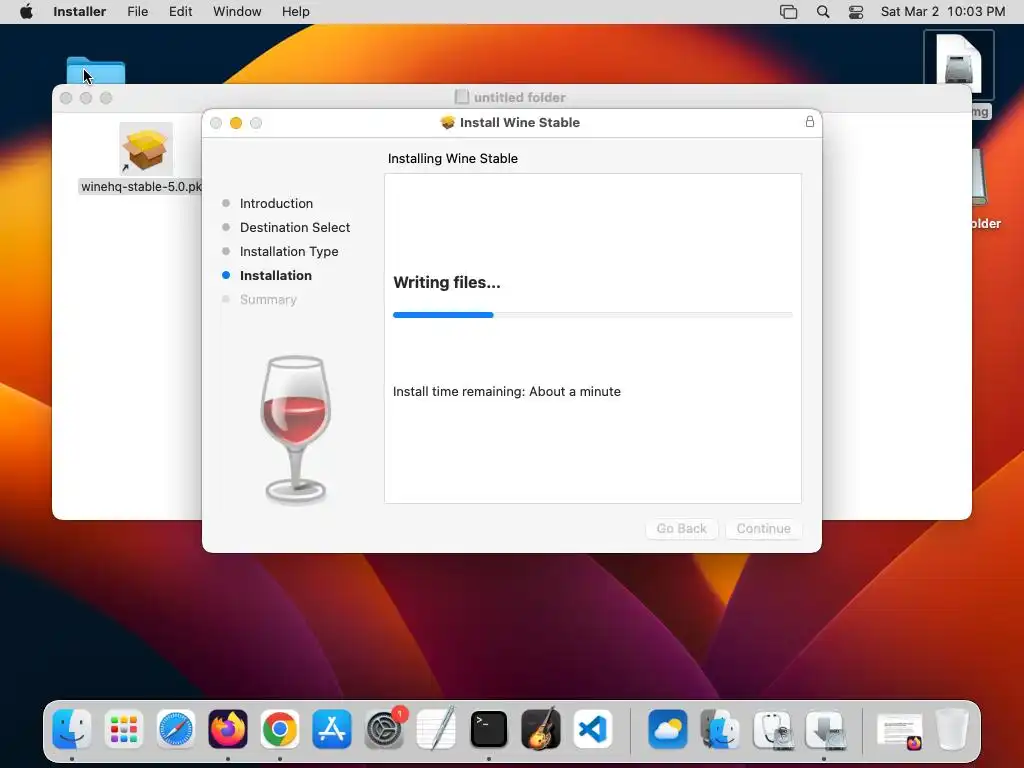This screenshot has height=768, width=1024.
Task: Launch Terminal from the Dock
Action: point(488,729)
